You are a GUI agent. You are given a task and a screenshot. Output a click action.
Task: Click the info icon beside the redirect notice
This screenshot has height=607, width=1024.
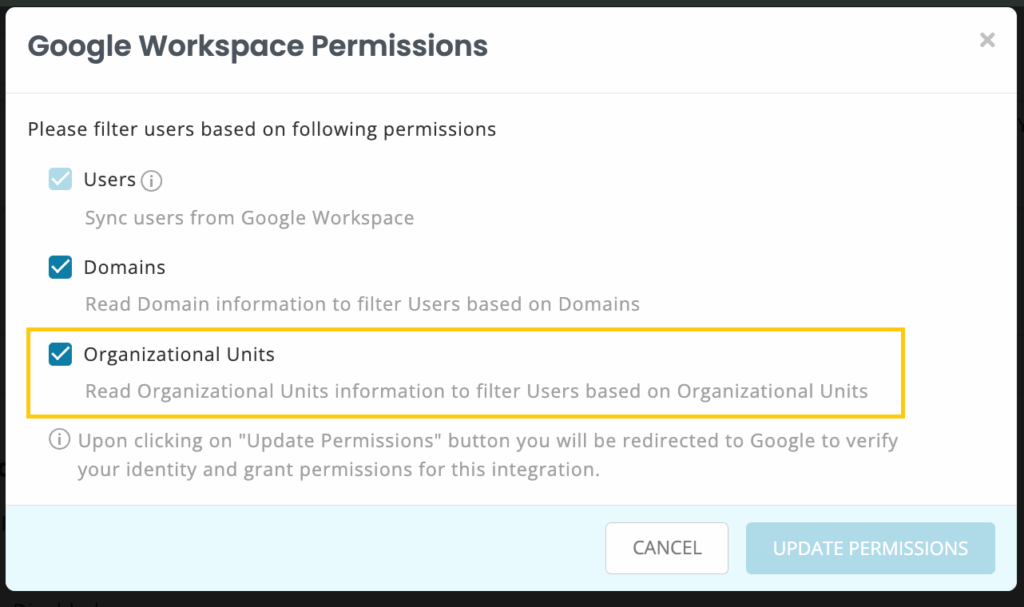60,441
